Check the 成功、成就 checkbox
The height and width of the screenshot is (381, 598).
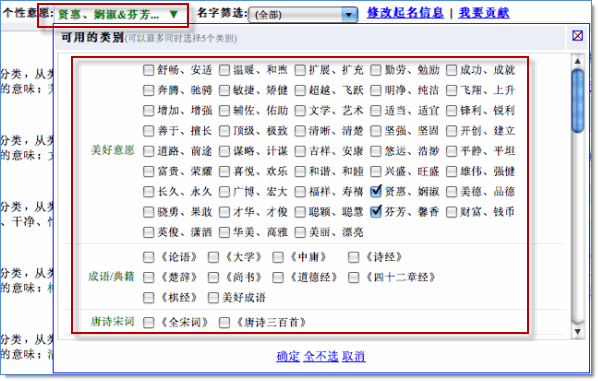click(x=452, y=70)
